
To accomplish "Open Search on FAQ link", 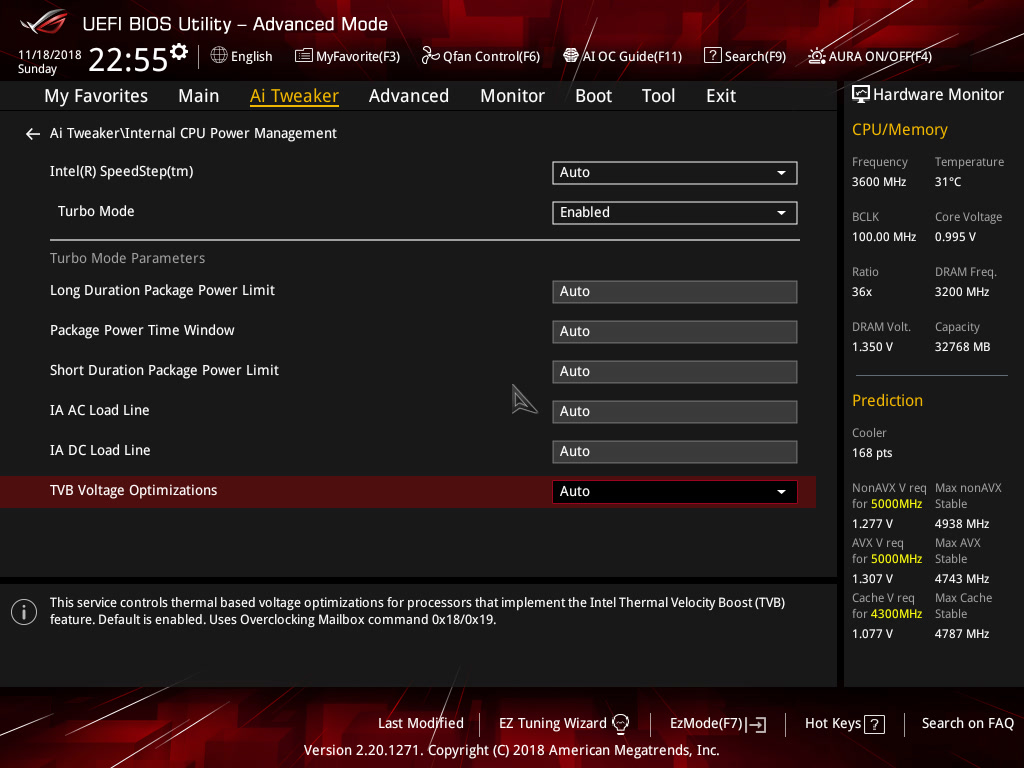I will tap(968, 724).
